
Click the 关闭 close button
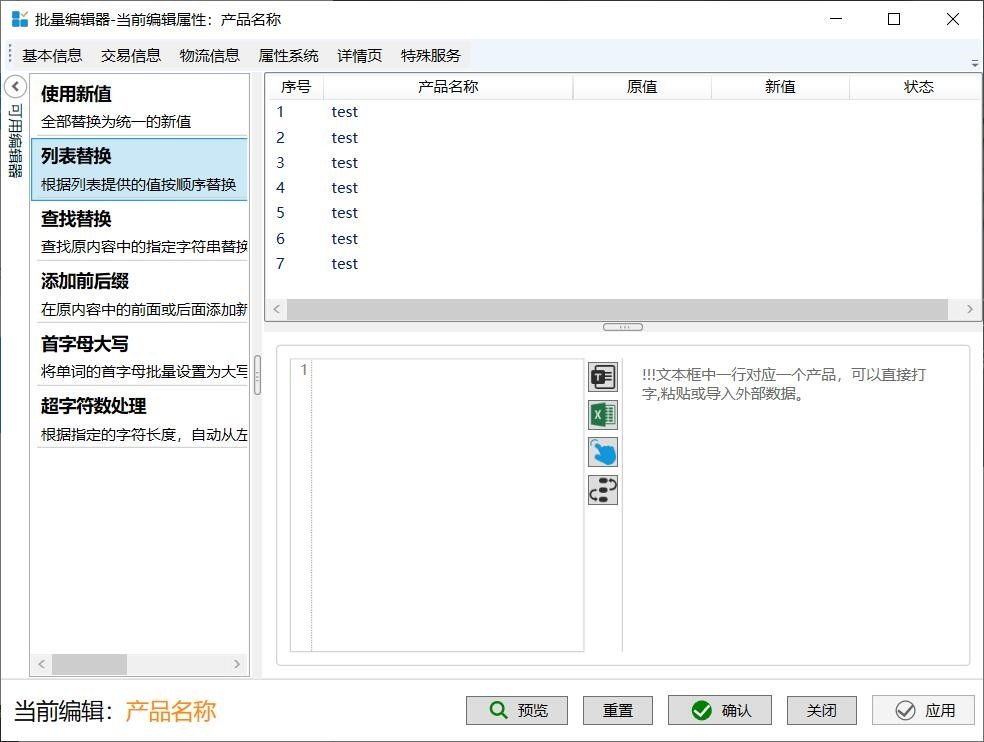click(821, 710)
